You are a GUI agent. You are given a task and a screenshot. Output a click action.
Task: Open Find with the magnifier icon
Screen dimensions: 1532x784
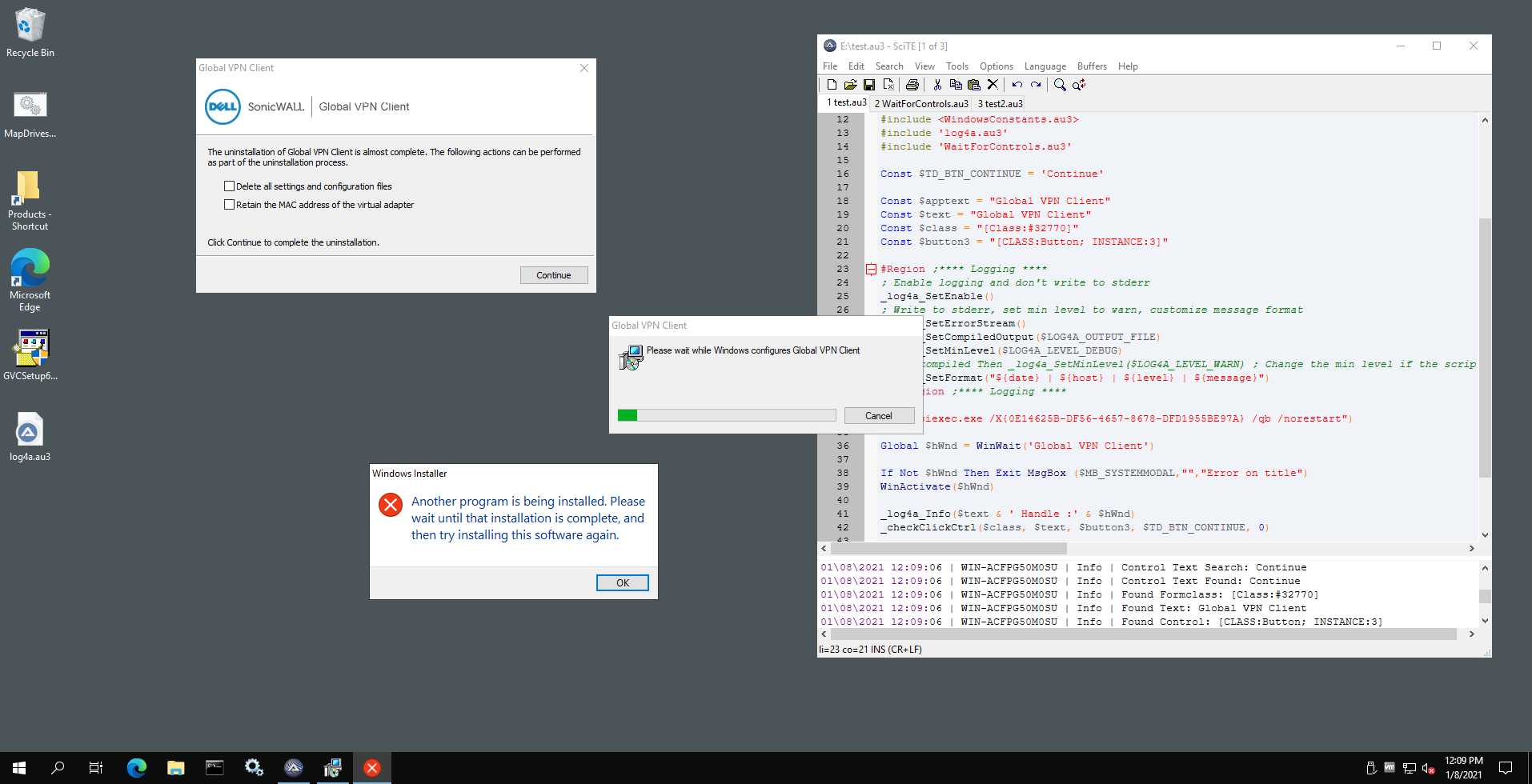coord(1060,85)
